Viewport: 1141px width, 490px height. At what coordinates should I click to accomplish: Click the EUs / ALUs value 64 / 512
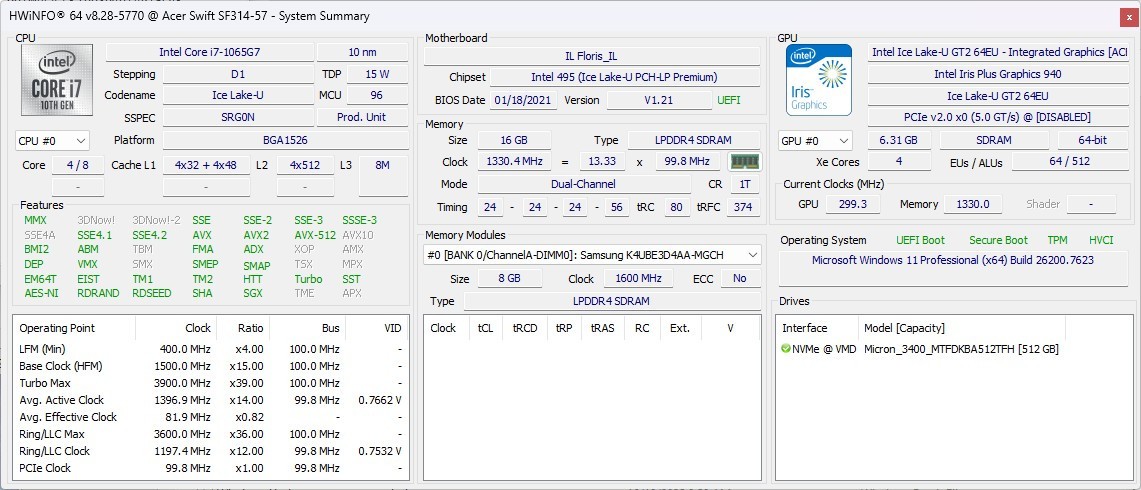1070,162
